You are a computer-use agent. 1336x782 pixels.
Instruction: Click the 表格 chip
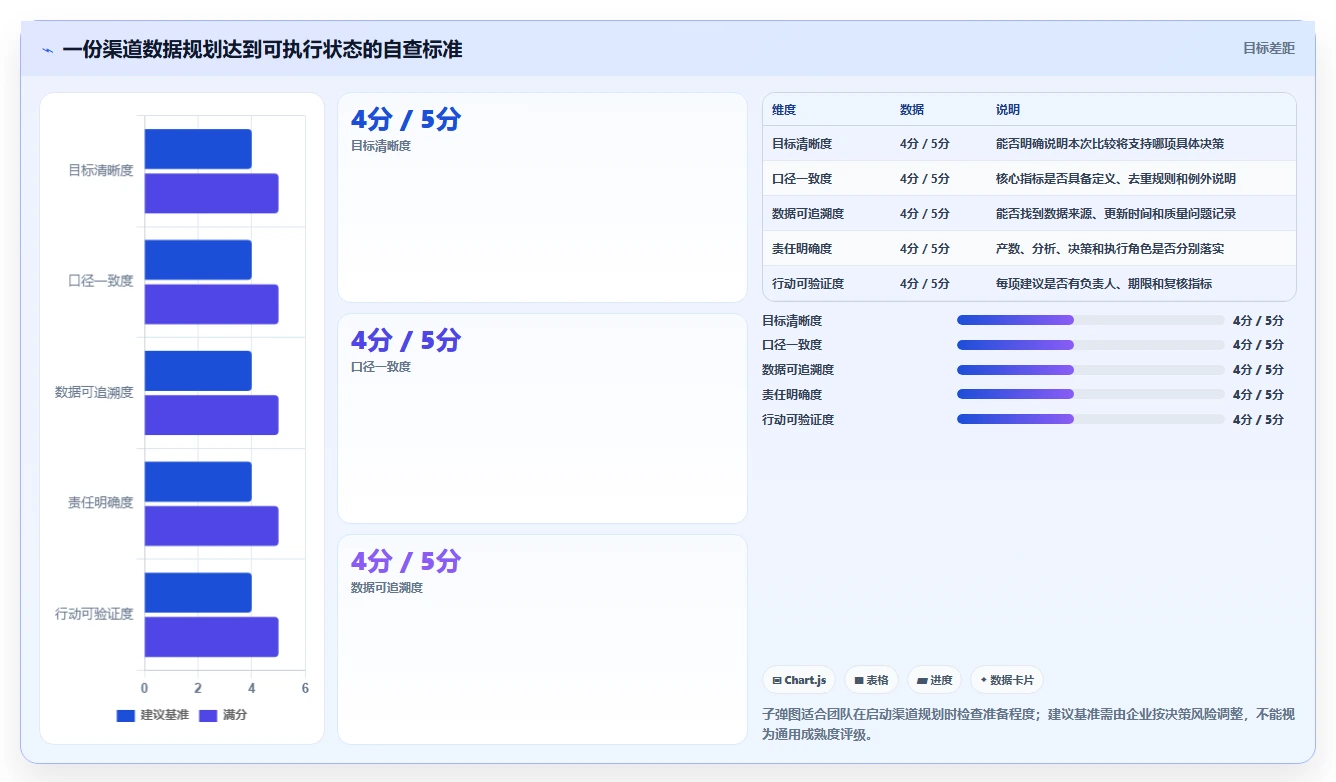tap(871, 680)
